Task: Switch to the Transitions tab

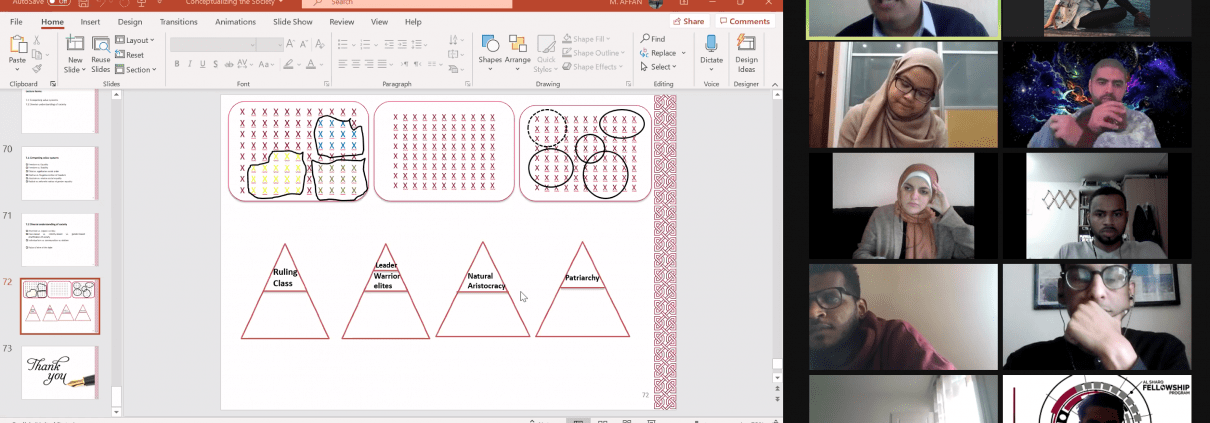Action: coord(178,22)
